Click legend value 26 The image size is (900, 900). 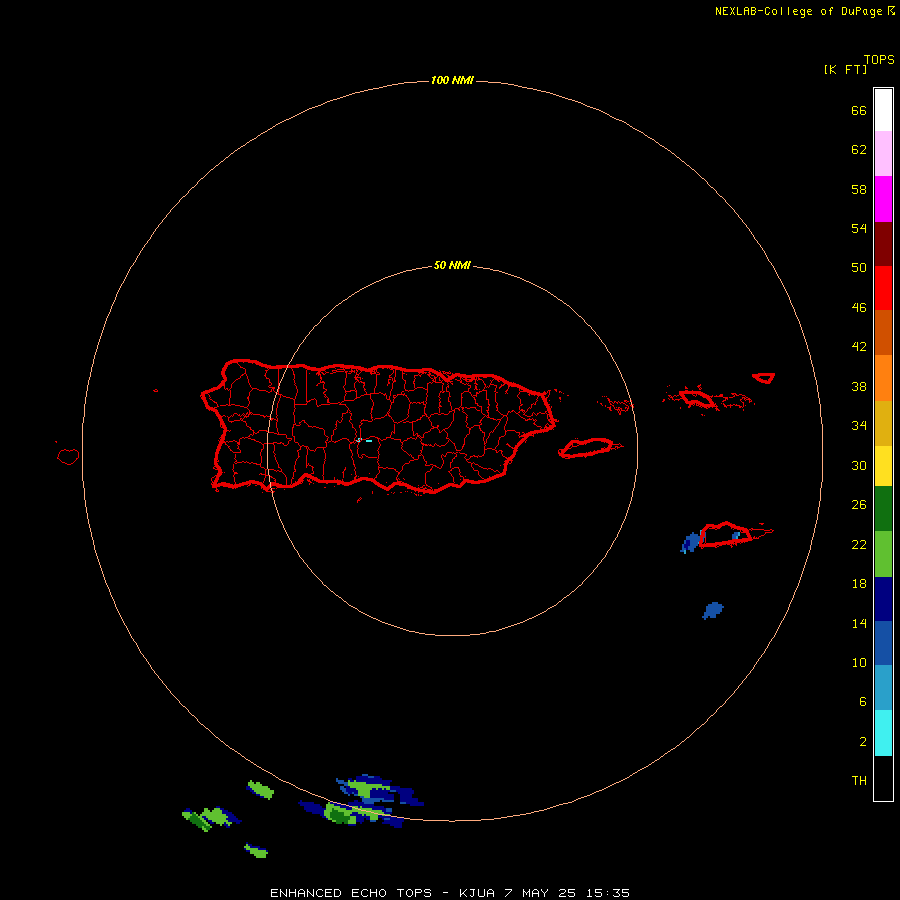click(x=859, y=505)
